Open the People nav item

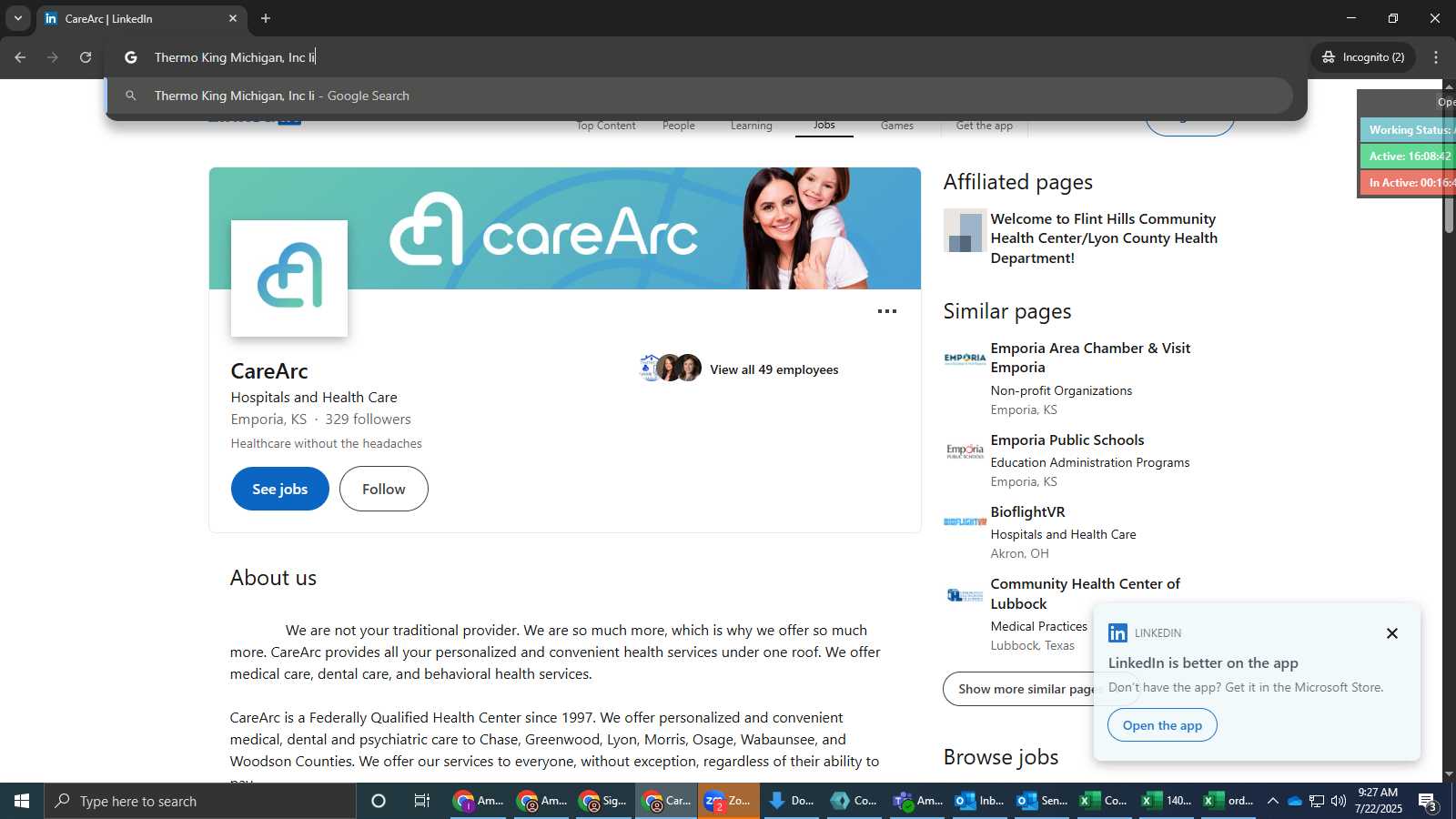(679, 126)
